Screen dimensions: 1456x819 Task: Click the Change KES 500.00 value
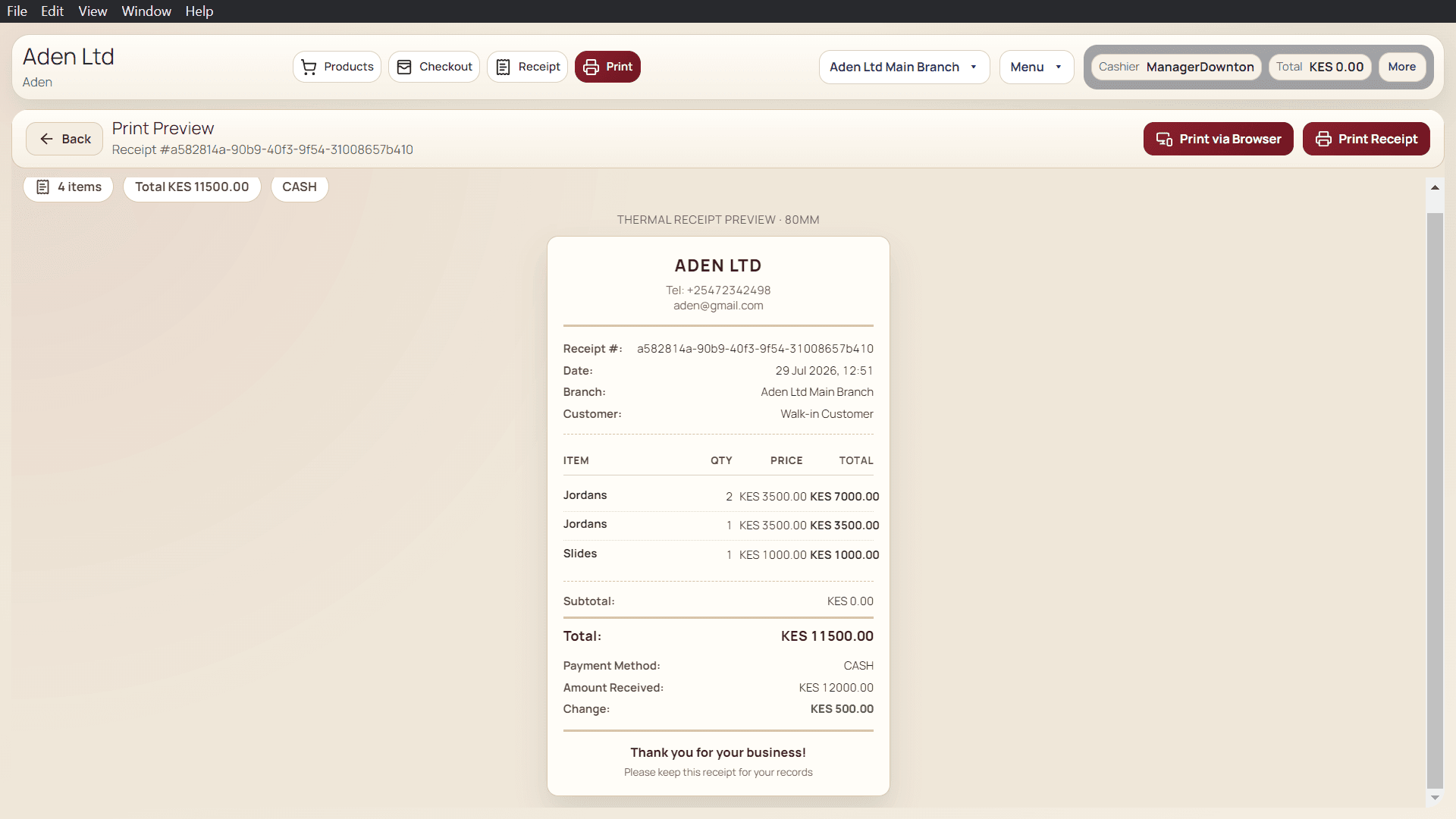coord(842,709)
